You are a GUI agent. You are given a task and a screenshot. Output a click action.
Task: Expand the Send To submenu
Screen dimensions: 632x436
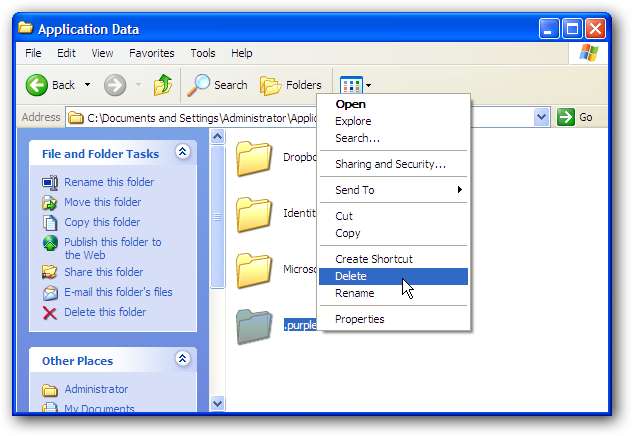(393, 190)
